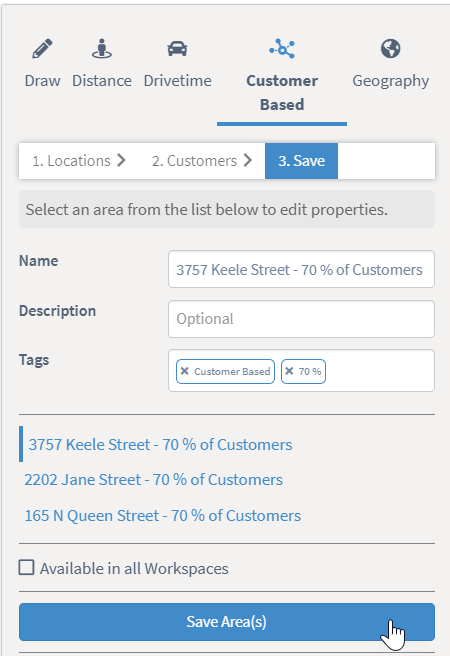Select the Customer Based network icon
450x656 pixels.
[282, 49]
